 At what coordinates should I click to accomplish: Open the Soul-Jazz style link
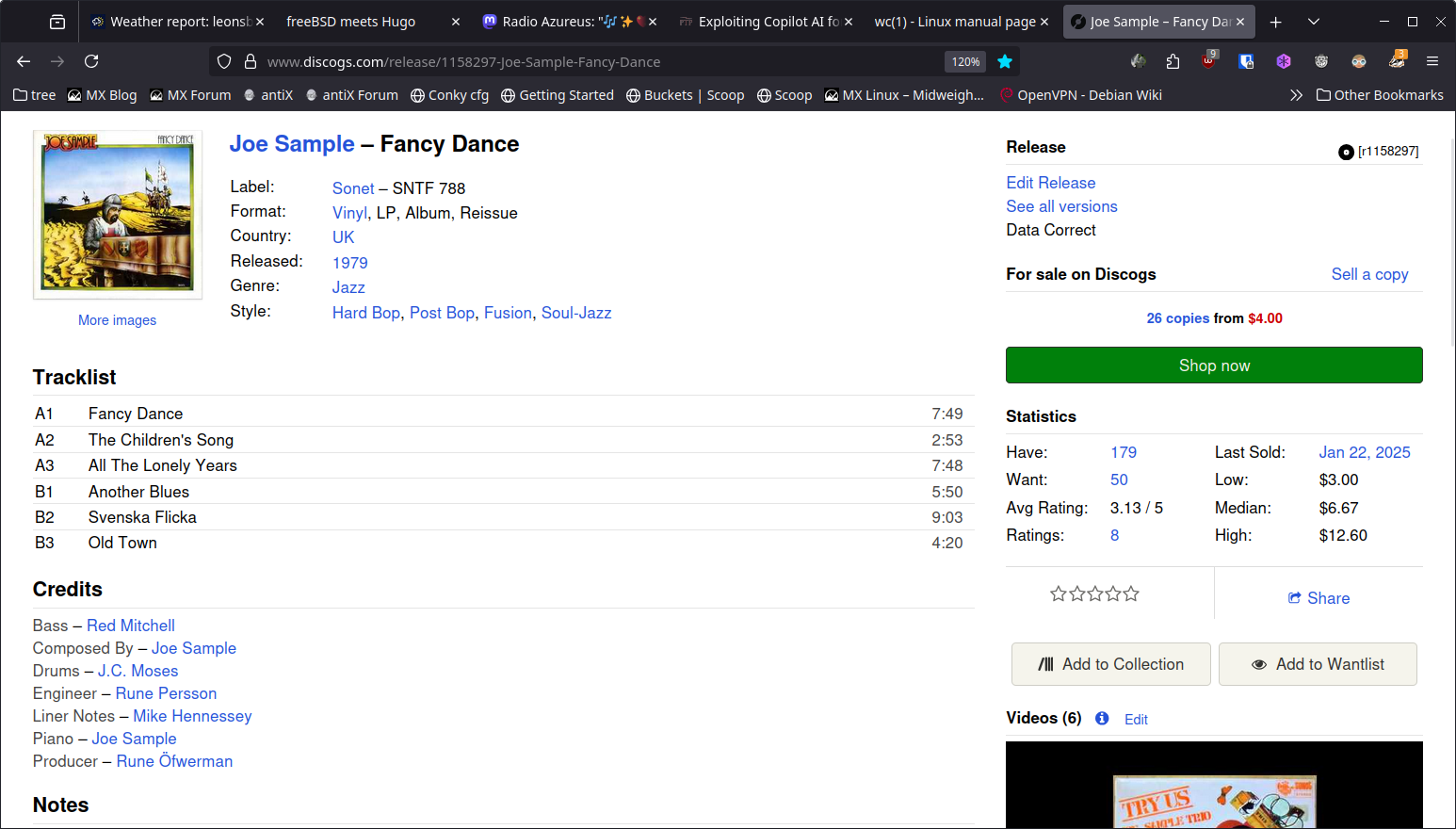point(576,313)
